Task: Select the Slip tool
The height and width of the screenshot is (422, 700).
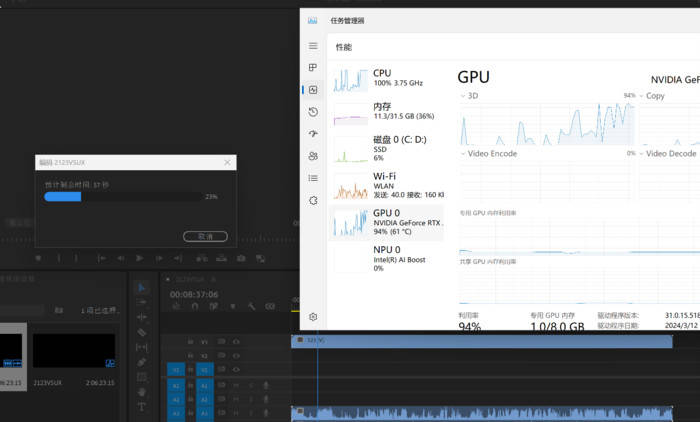Action: pyautogui.click(x=142, y=347)
